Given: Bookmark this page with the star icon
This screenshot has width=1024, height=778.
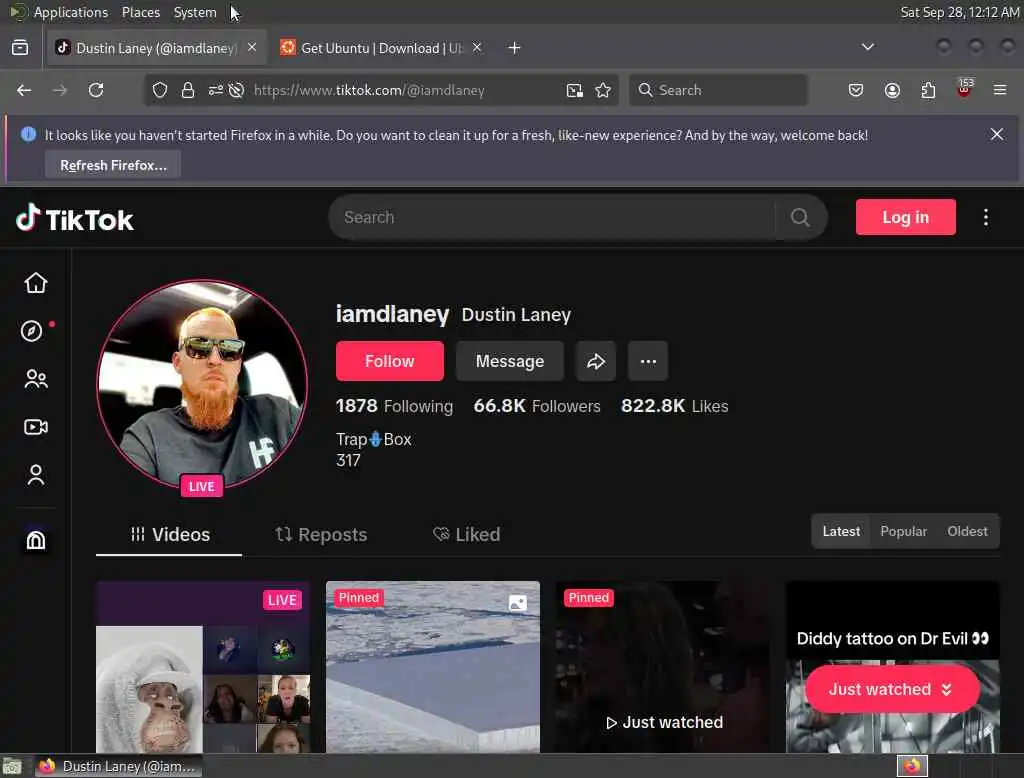Looking at the screenshot, I should click(603, 90).
